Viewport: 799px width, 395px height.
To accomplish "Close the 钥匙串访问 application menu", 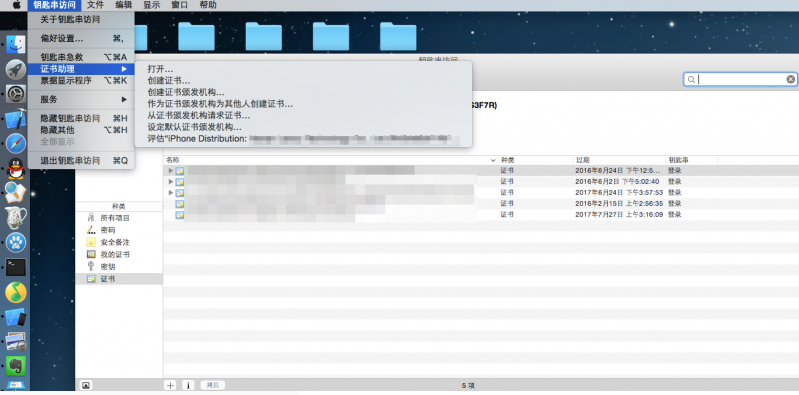I will coord(54,5).
